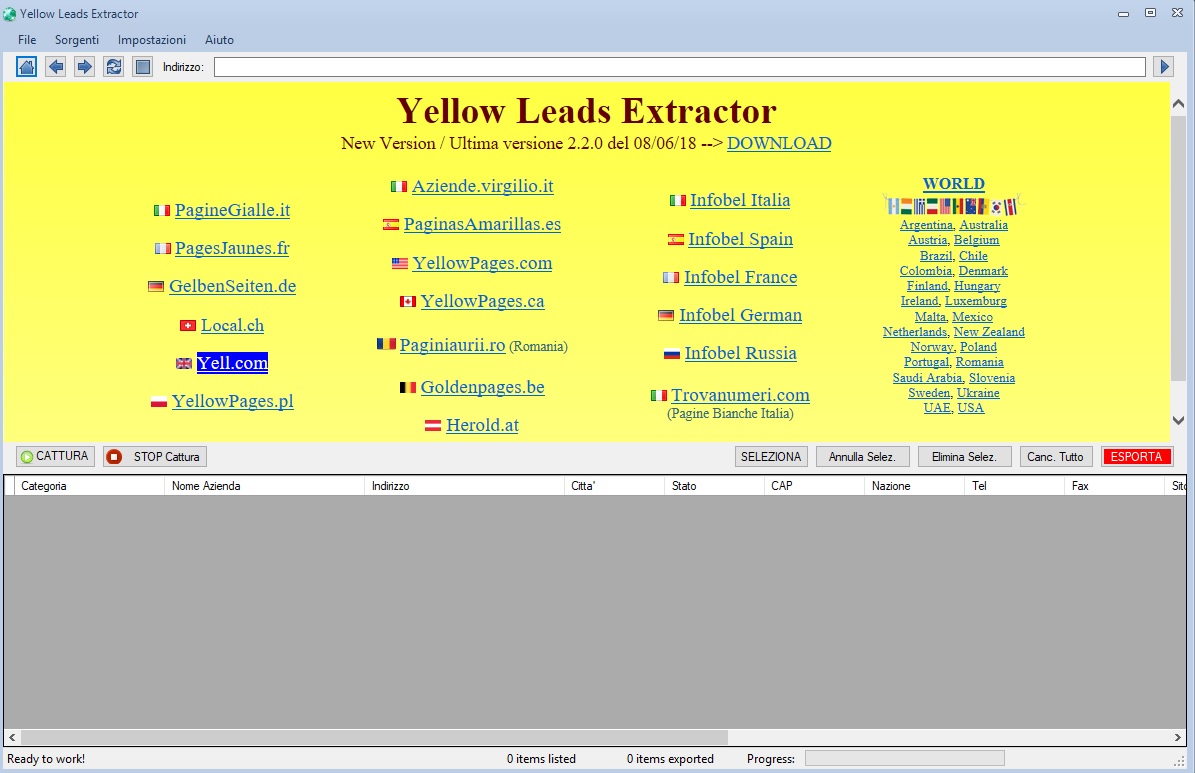The width and height of the screenshot is (1195, 773).
Task: Click the Swiss flag beside Local.ch
Action: click(187, 326)
